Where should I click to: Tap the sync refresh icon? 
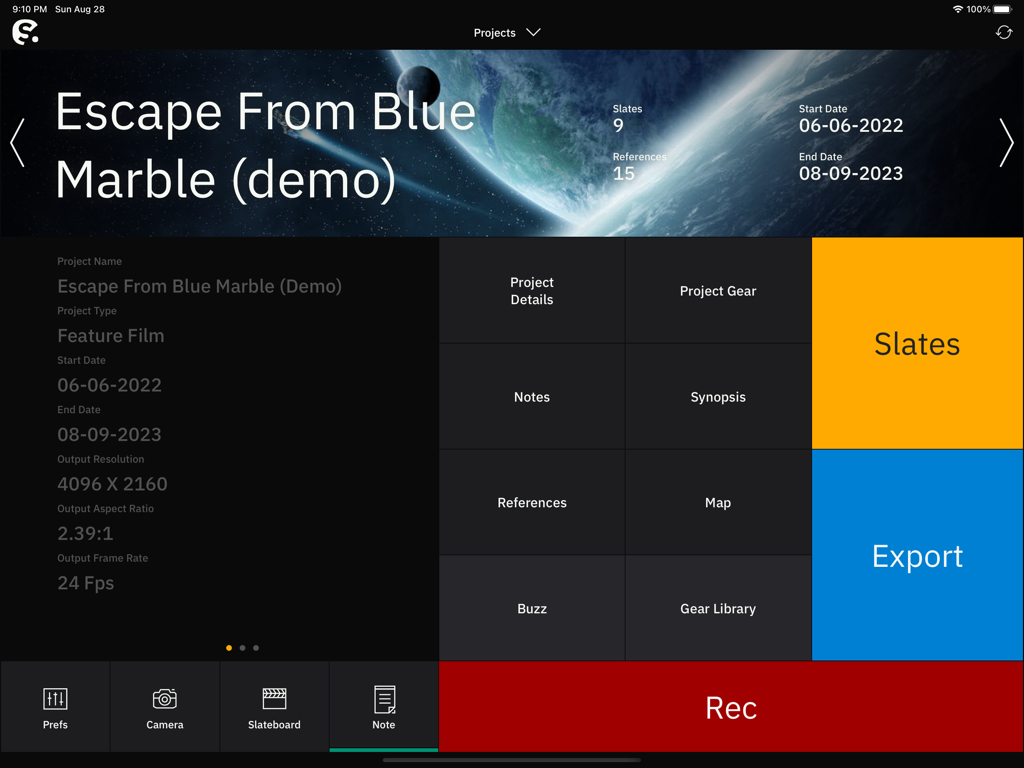click(x=1003, y=31)
